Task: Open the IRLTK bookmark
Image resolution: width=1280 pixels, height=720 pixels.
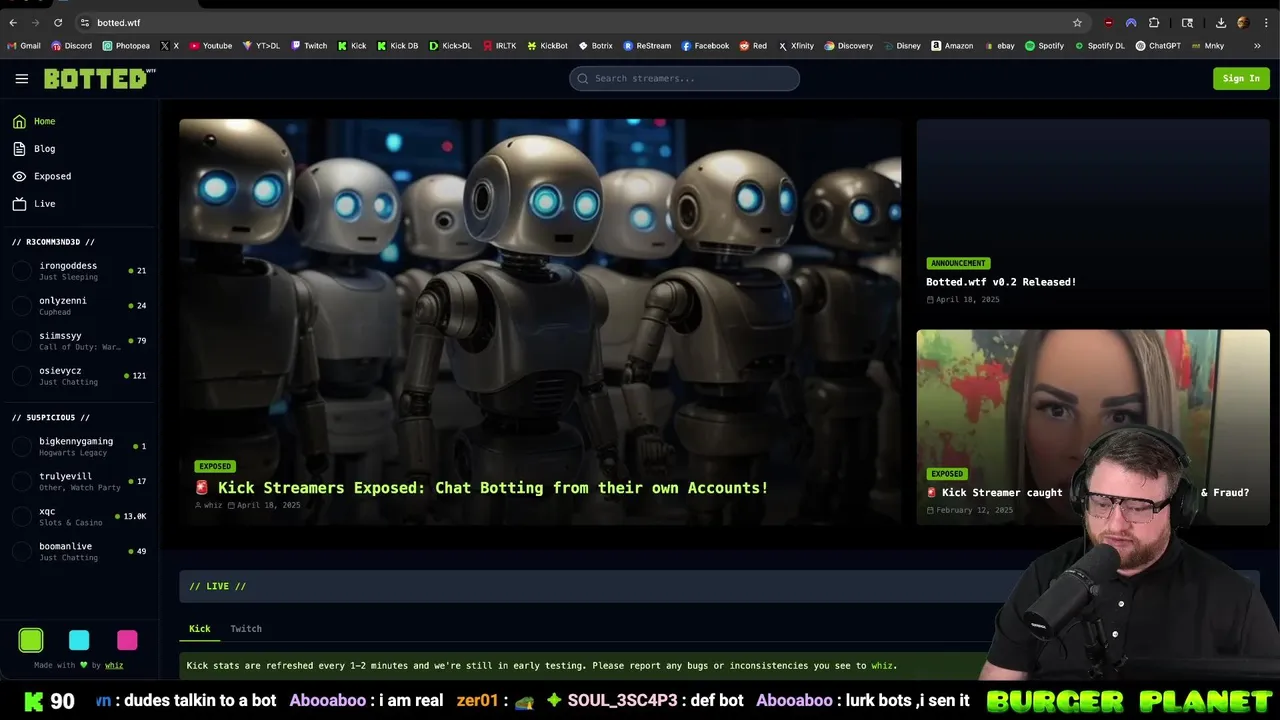Action: (x=499, y=46)
